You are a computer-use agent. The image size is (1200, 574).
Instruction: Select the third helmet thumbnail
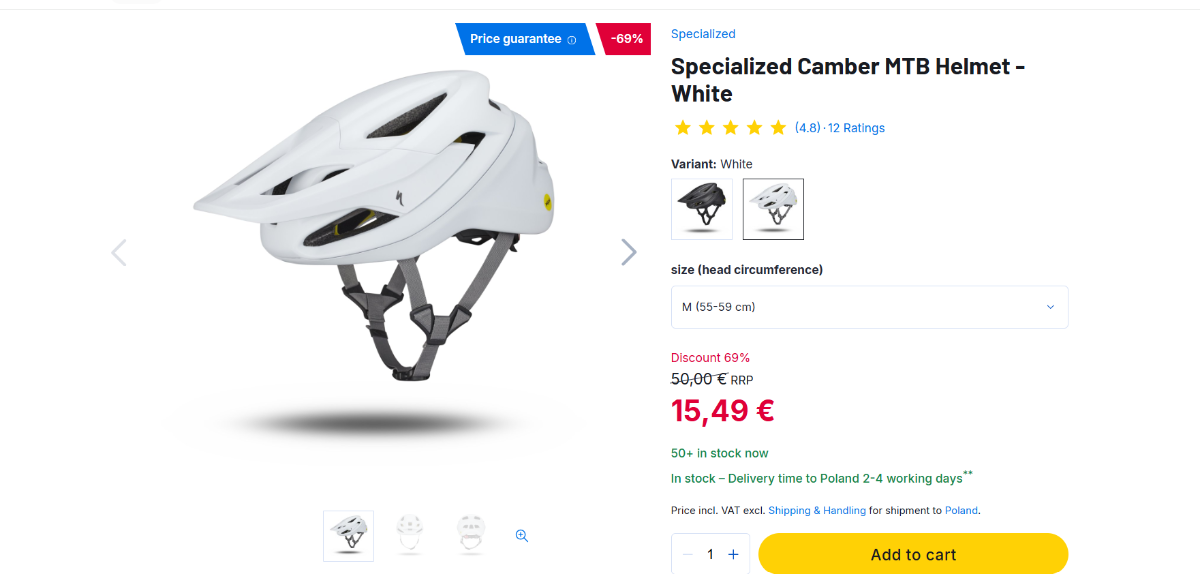coord(470,535)
